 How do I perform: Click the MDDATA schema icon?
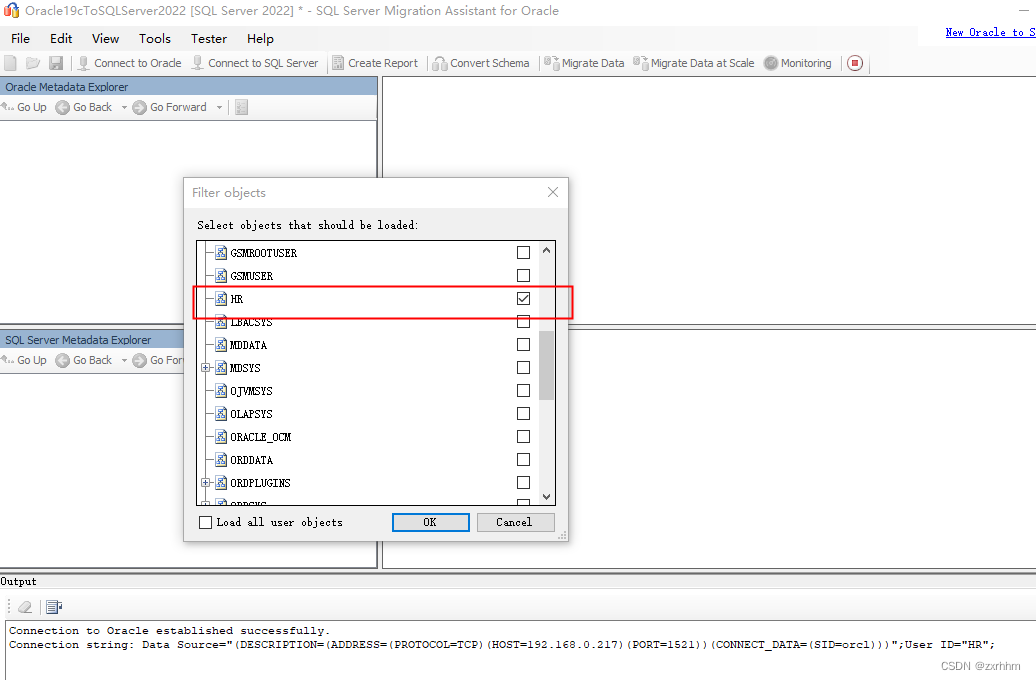(221, 345)
